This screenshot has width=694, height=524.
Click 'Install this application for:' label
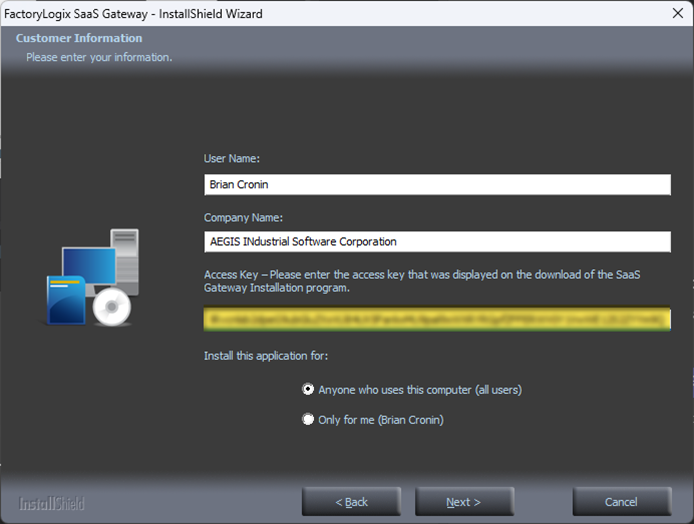266,356
